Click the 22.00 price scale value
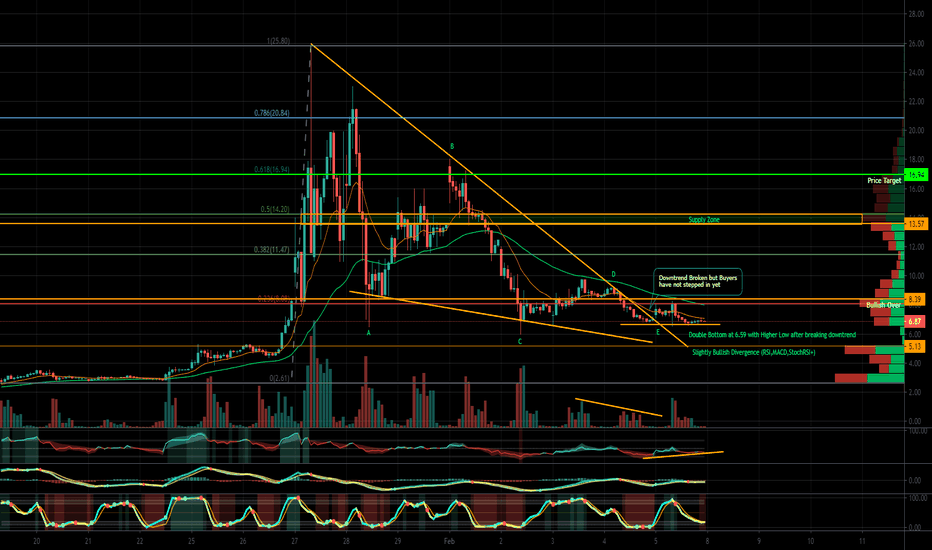932x550 pixels. [x=915, y=102]
